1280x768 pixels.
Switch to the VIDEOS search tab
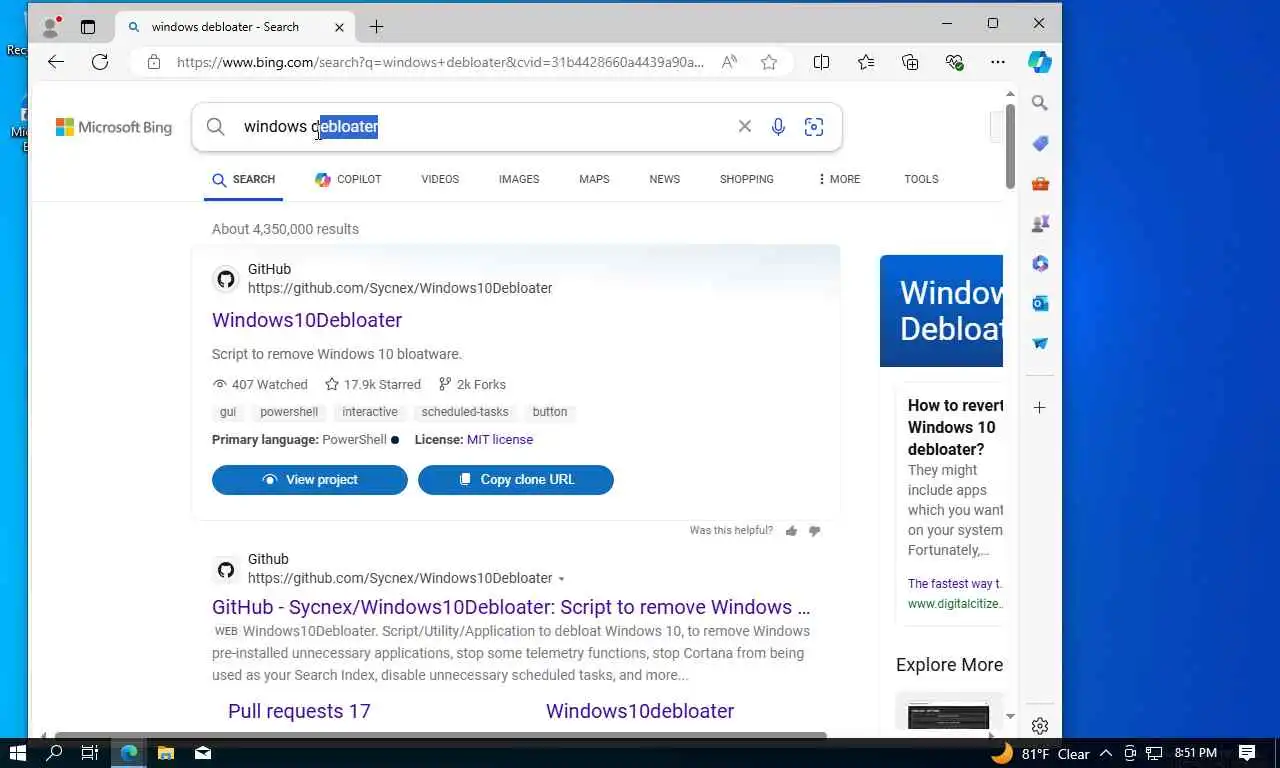coord(440,179)
